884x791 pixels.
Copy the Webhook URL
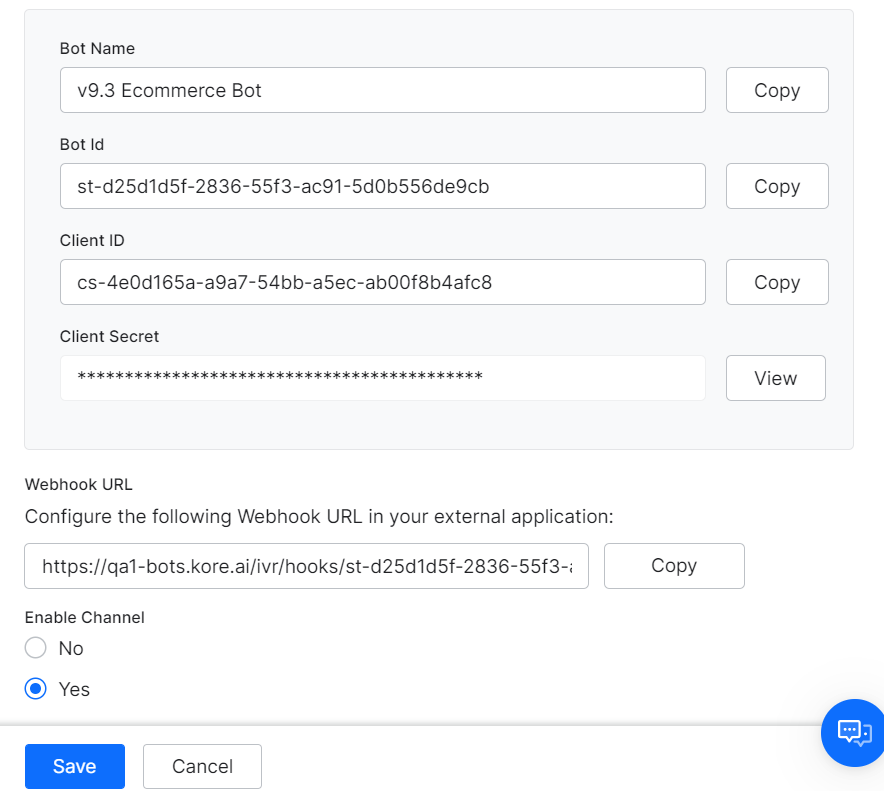pyautogui.click(x=673, y=566)
